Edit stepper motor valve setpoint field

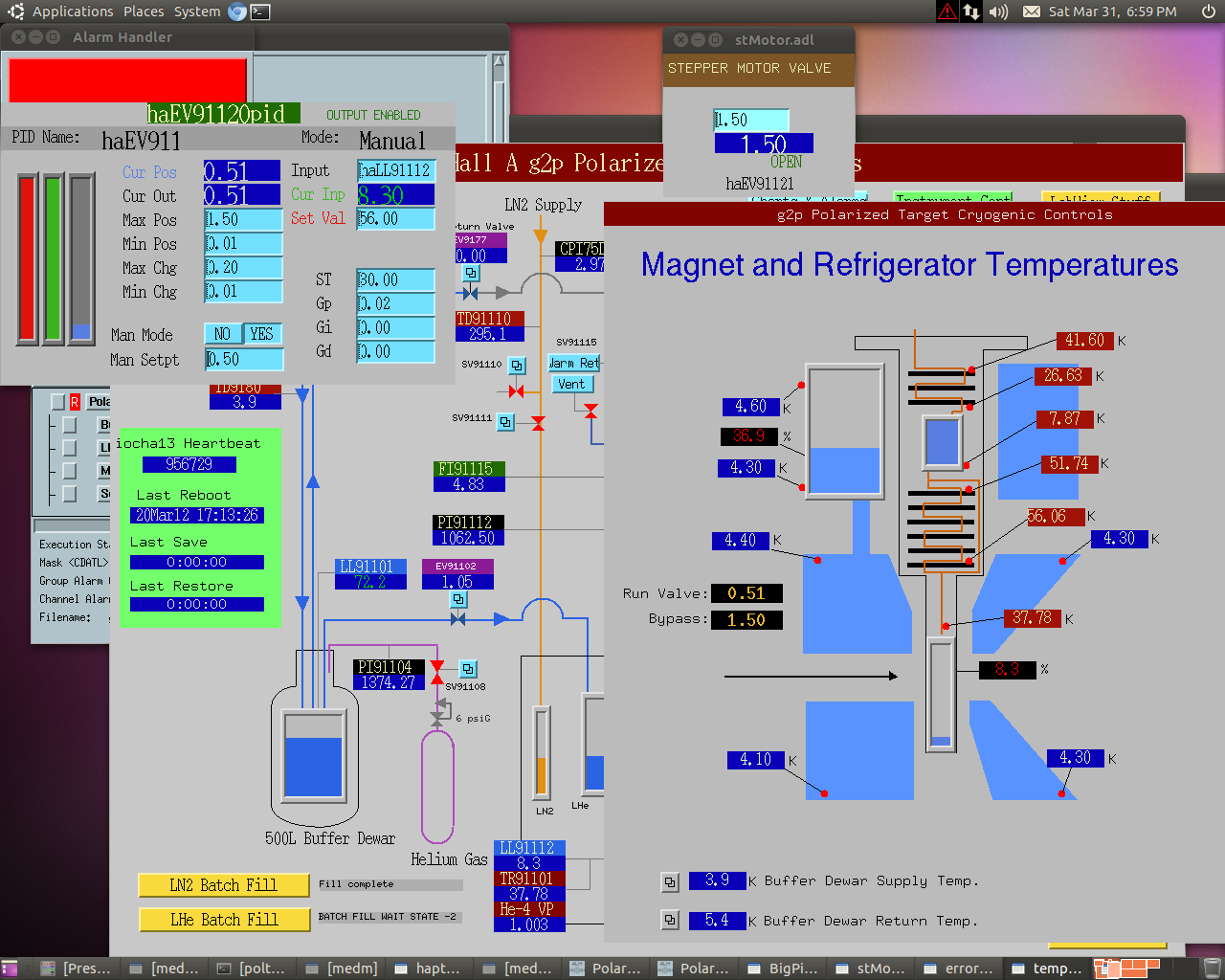[751, 120]
